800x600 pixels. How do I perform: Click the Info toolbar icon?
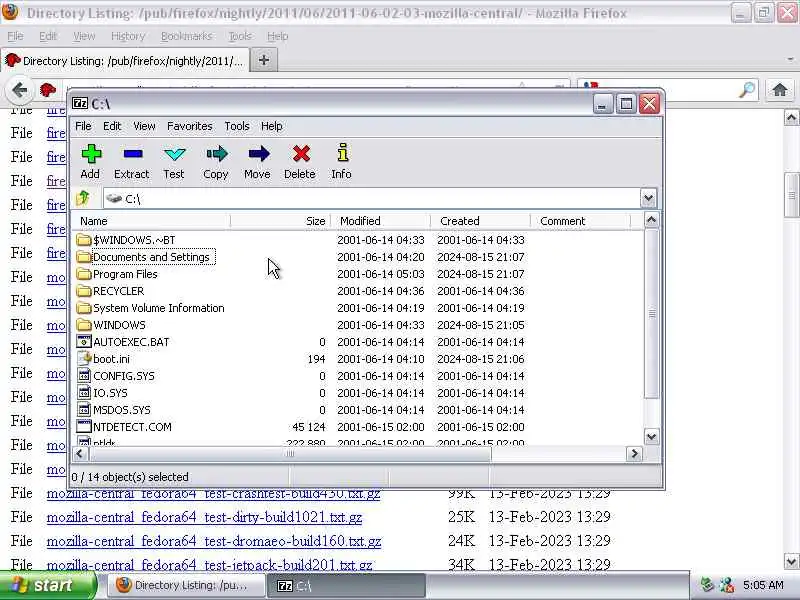(342, 154)
